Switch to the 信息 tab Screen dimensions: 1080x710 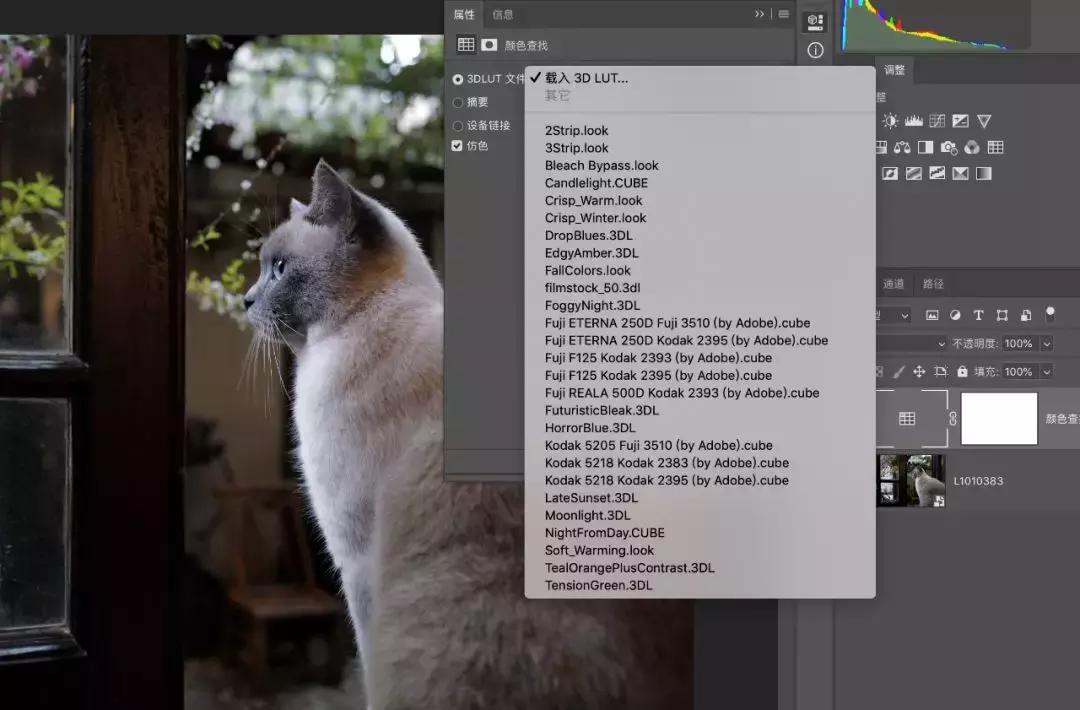[x=503, y=14]
